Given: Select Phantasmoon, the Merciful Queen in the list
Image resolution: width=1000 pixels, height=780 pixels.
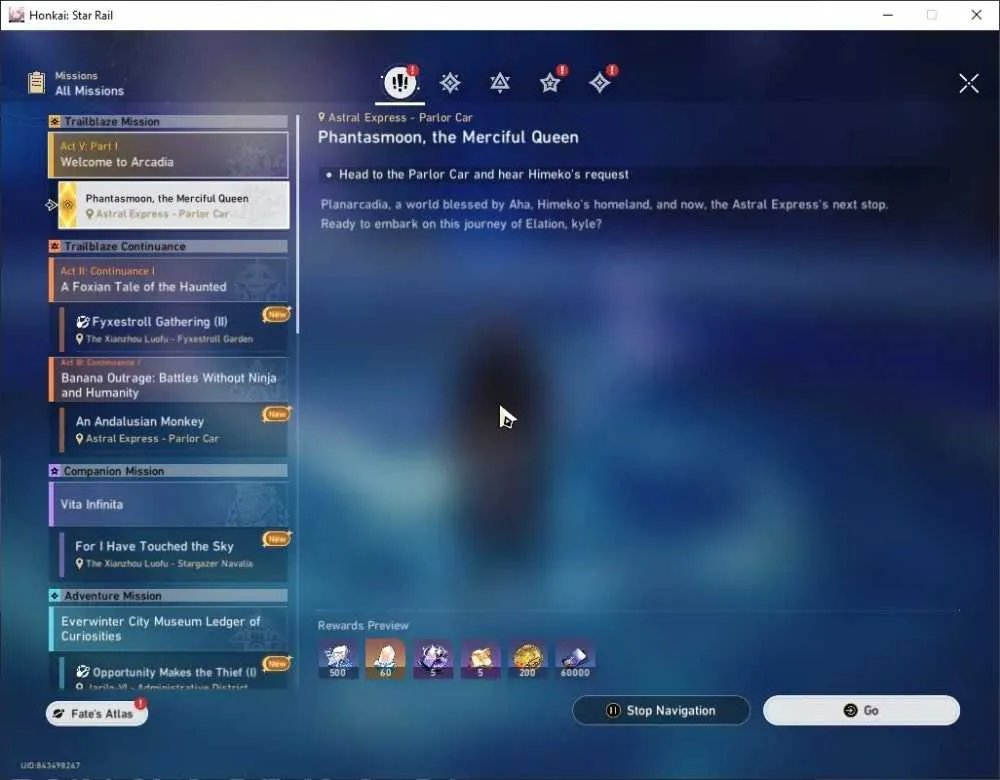Looking at the screenshot, I should point(173,205).
